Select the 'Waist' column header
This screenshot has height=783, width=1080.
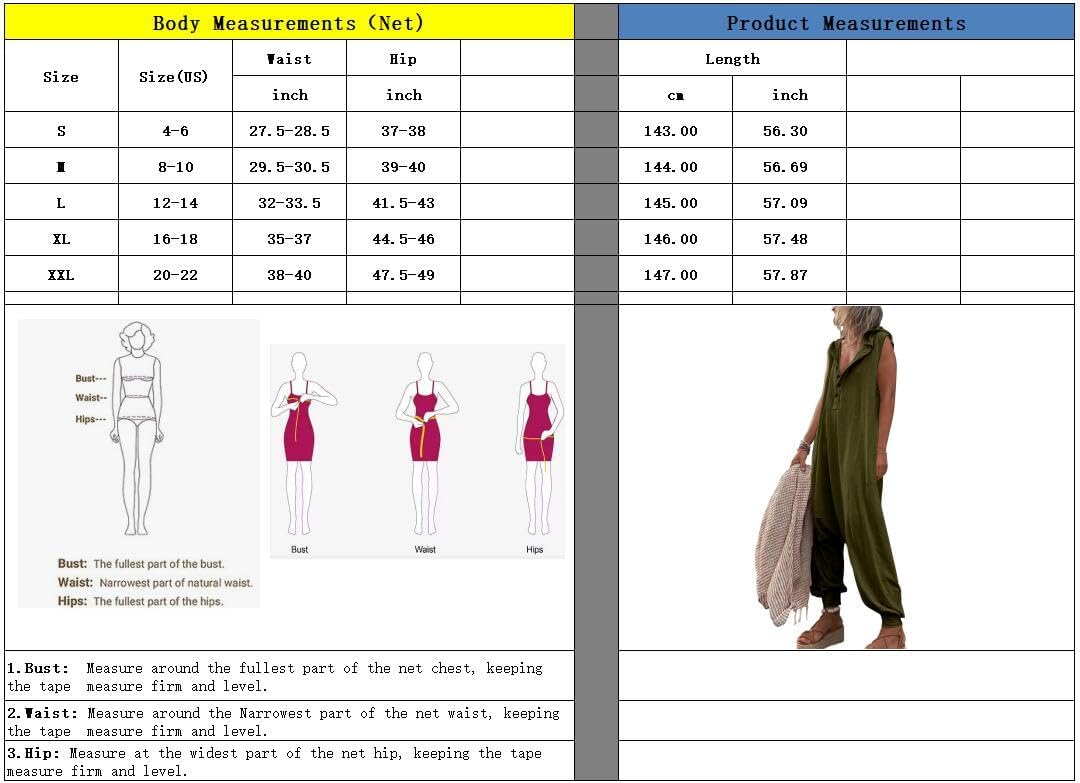click(x=289, y=59)
